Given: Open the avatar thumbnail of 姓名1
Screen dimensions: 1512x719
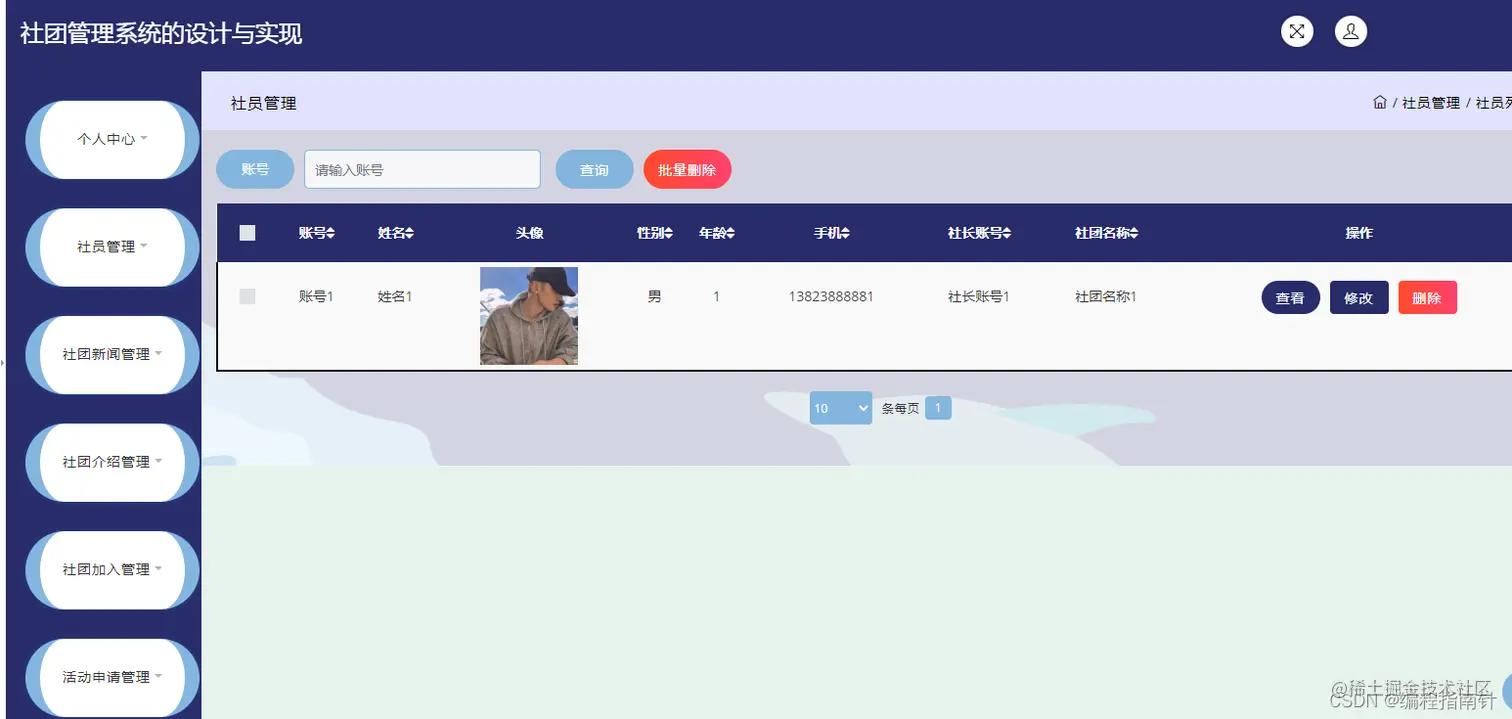Looking at the screenshot, I should tap(529, 316).
